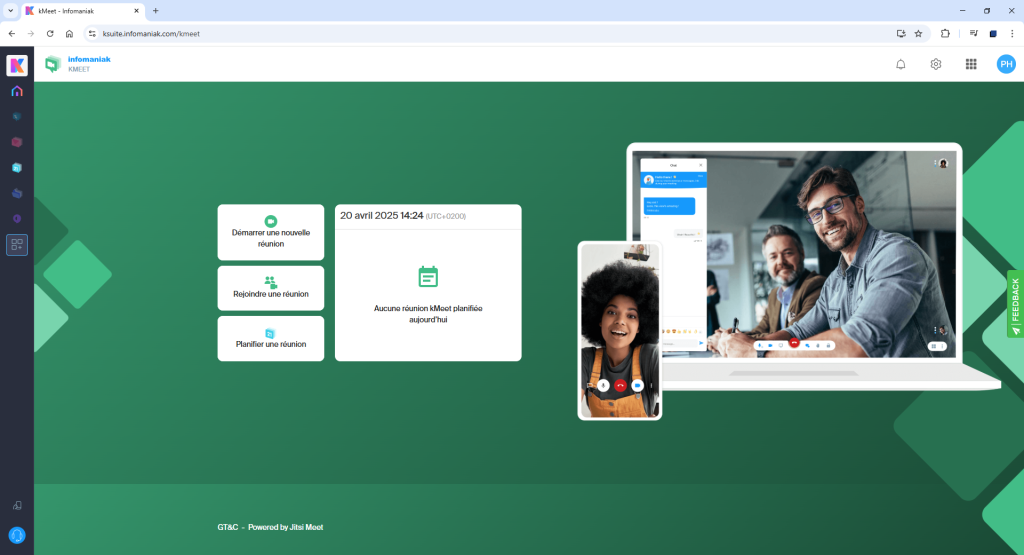Image resolution: width=1024 pixels, height=555 pixels.
Task: Click the Infomaniak K logo in sidebar
Action: (17, 65)
